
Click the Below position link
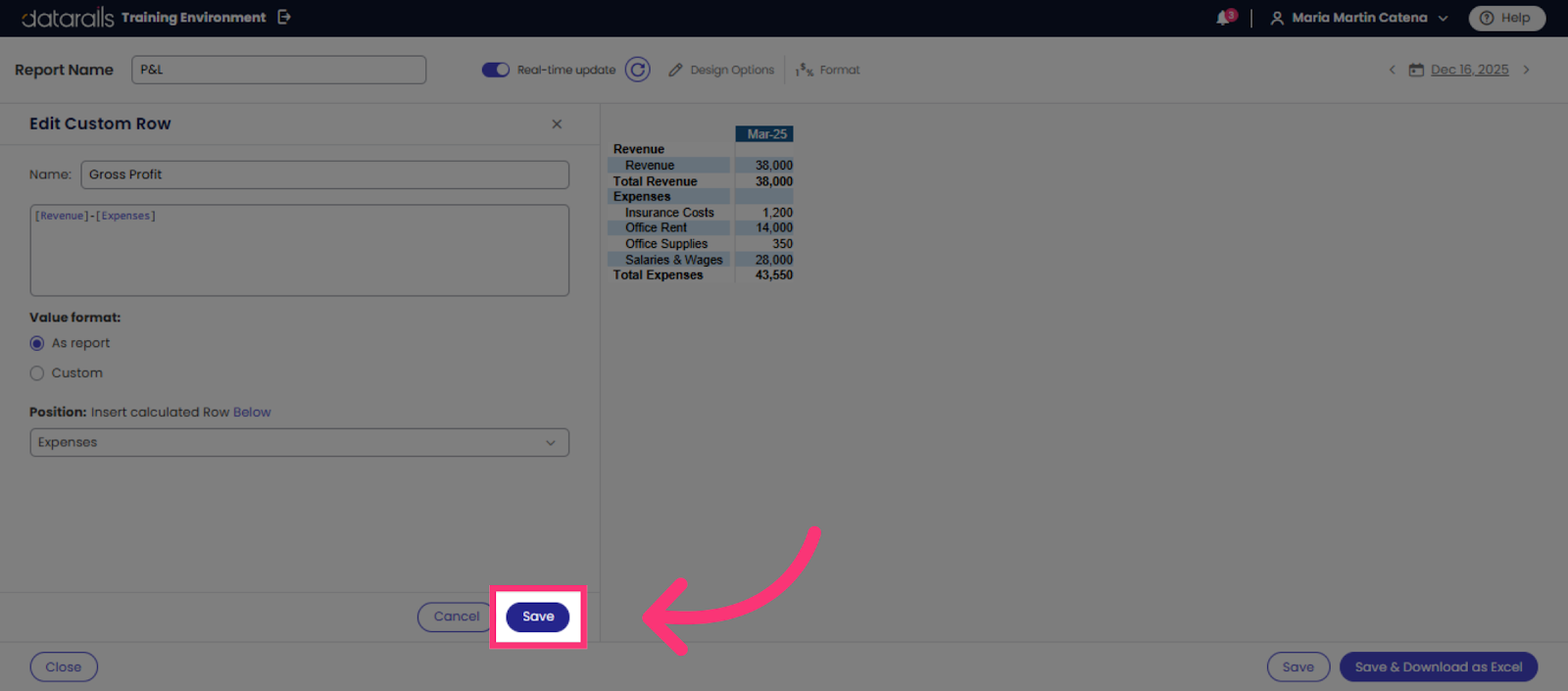click(x=252, y=413)
